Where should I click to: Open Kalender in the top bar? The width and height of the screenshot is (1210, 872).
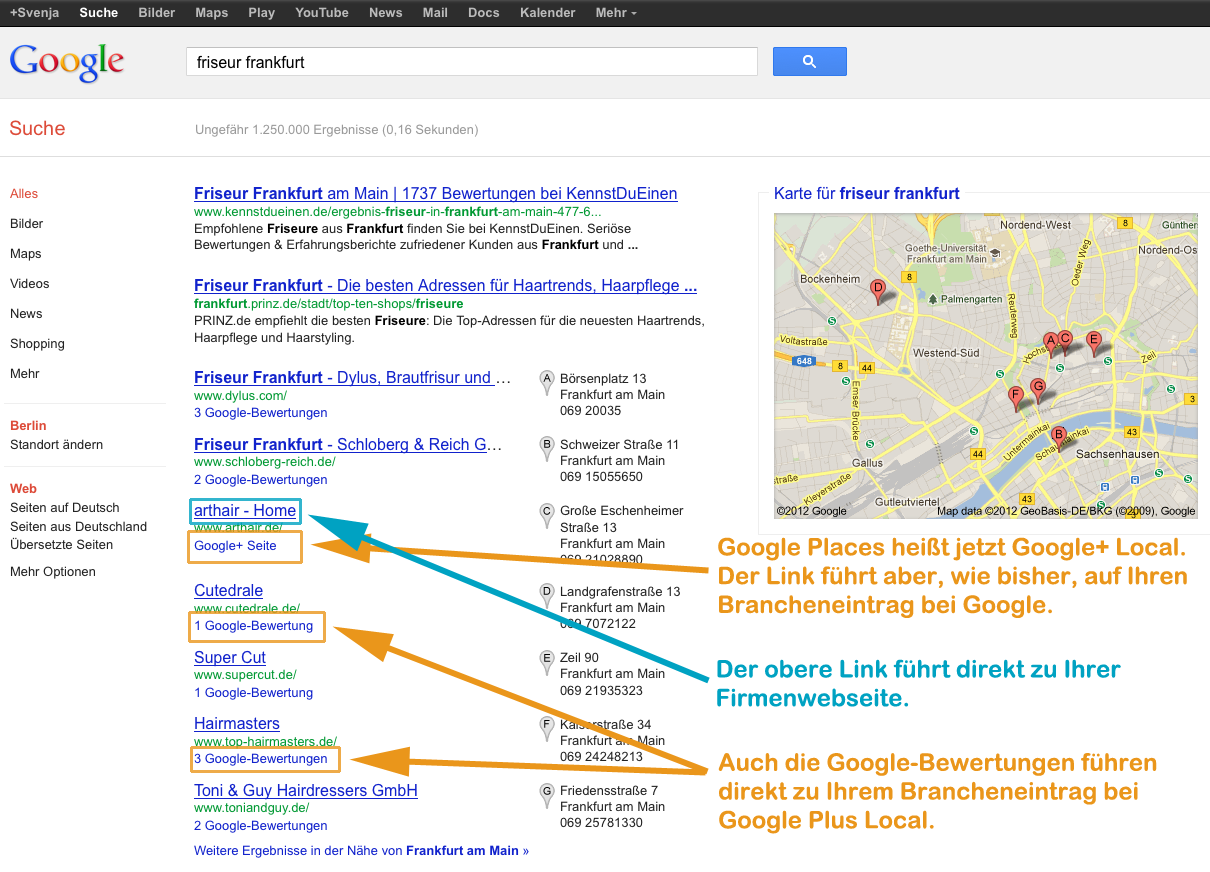[x=548, y=13]
